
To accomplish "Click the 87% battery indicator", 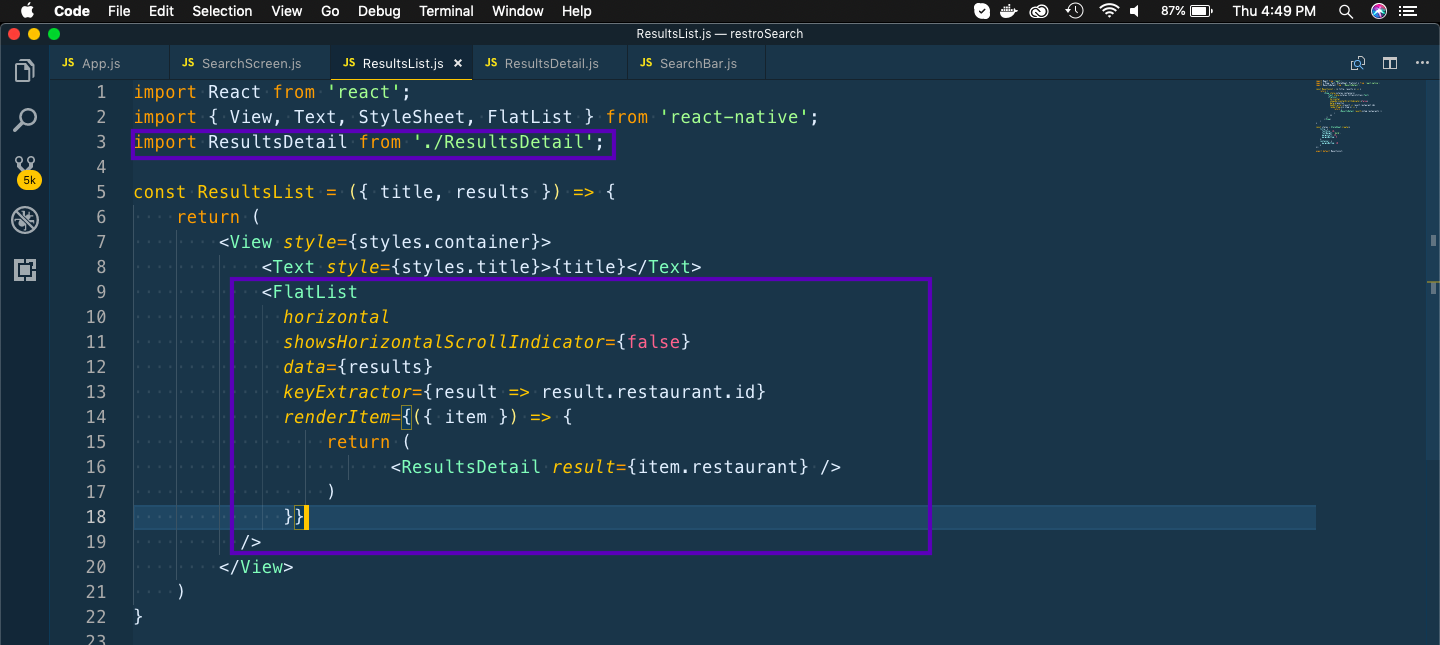I will pyautogui.click(x=1188, y=11).
